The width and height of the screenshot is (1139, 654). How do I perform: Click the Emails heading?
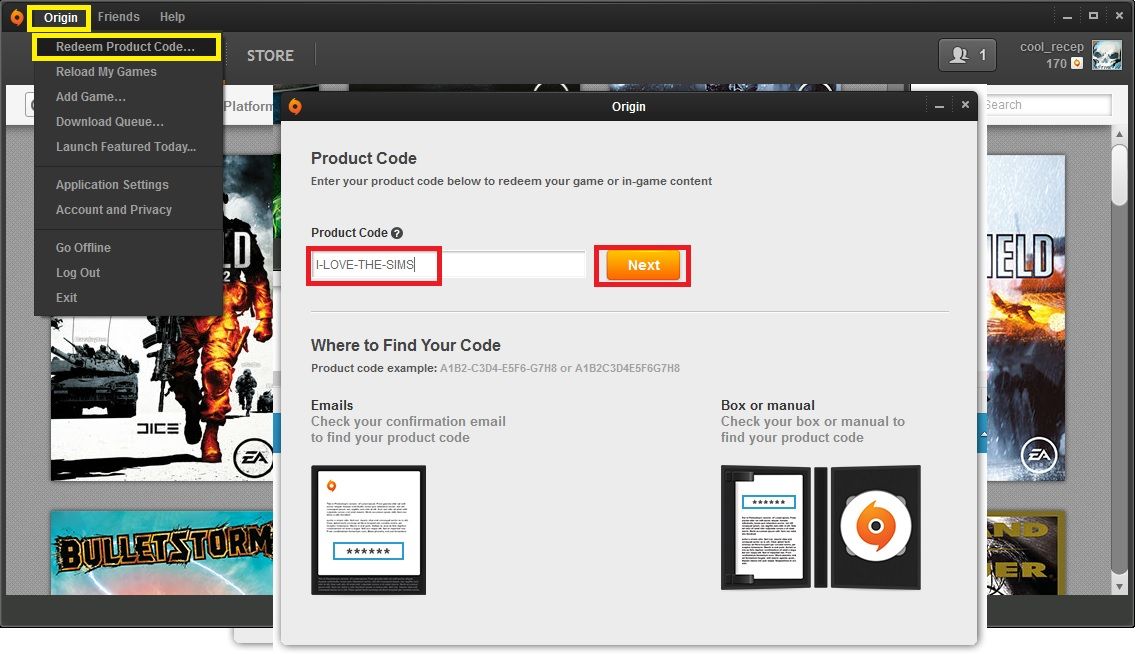click(332, 405)
